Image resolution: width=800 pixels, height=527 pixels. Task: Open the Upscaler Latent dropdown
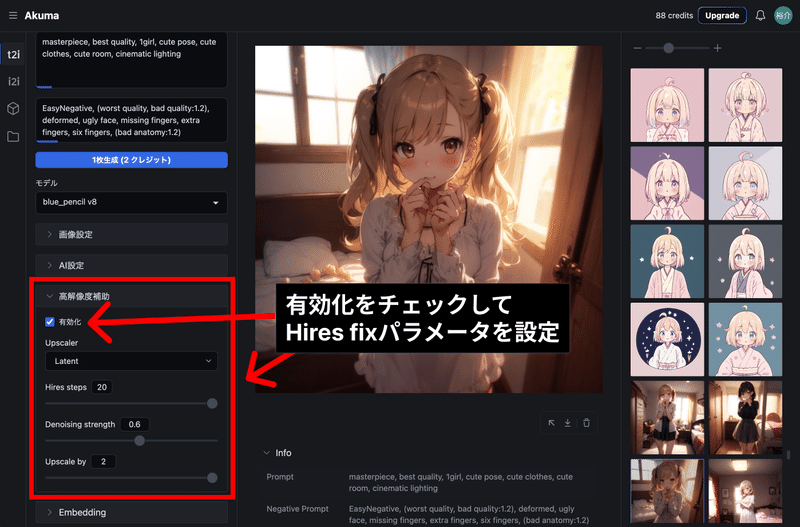132,361
